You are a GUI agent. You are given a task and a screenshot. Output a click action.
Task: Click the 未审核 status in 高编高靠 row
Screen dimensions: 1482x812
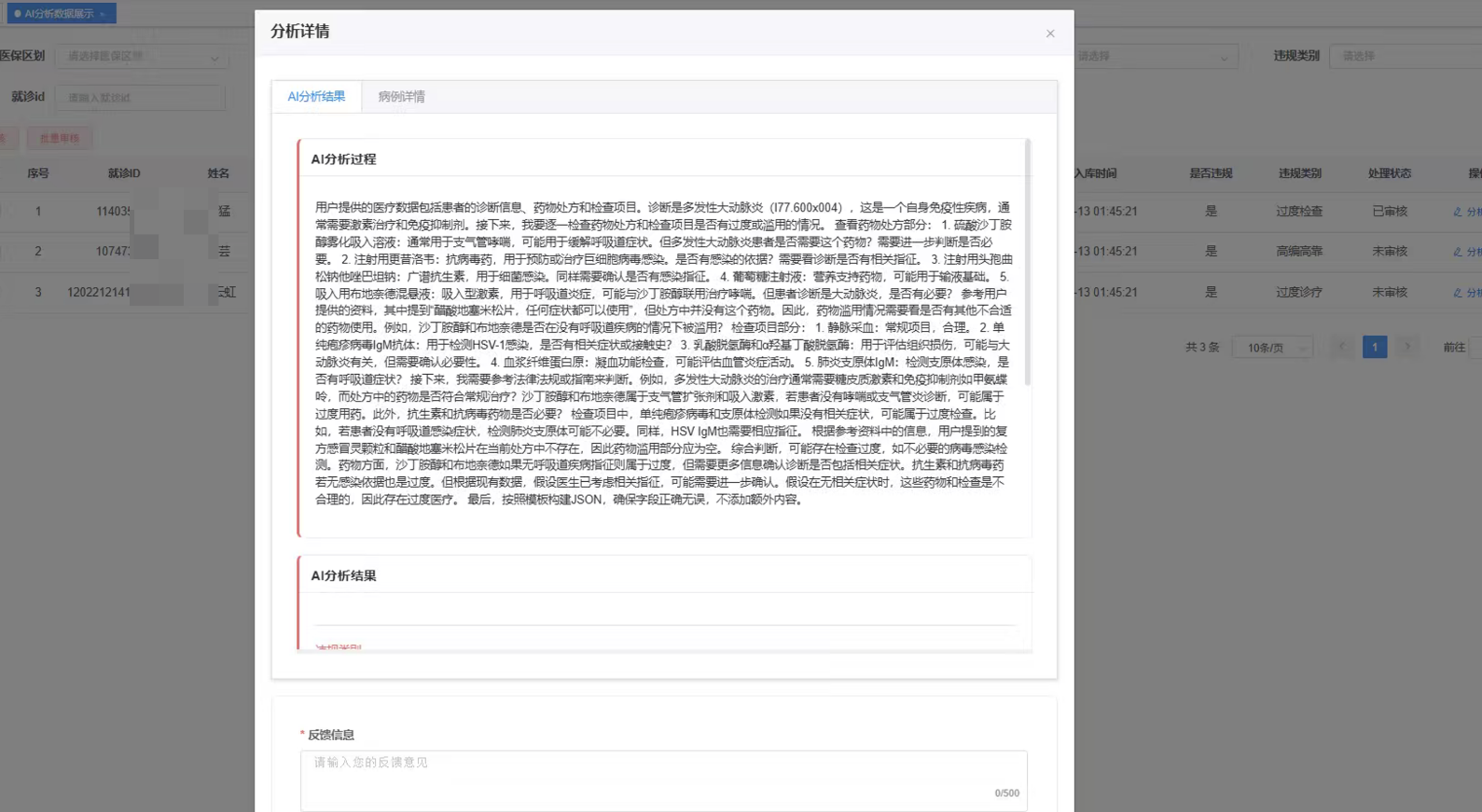point(1390,252)
